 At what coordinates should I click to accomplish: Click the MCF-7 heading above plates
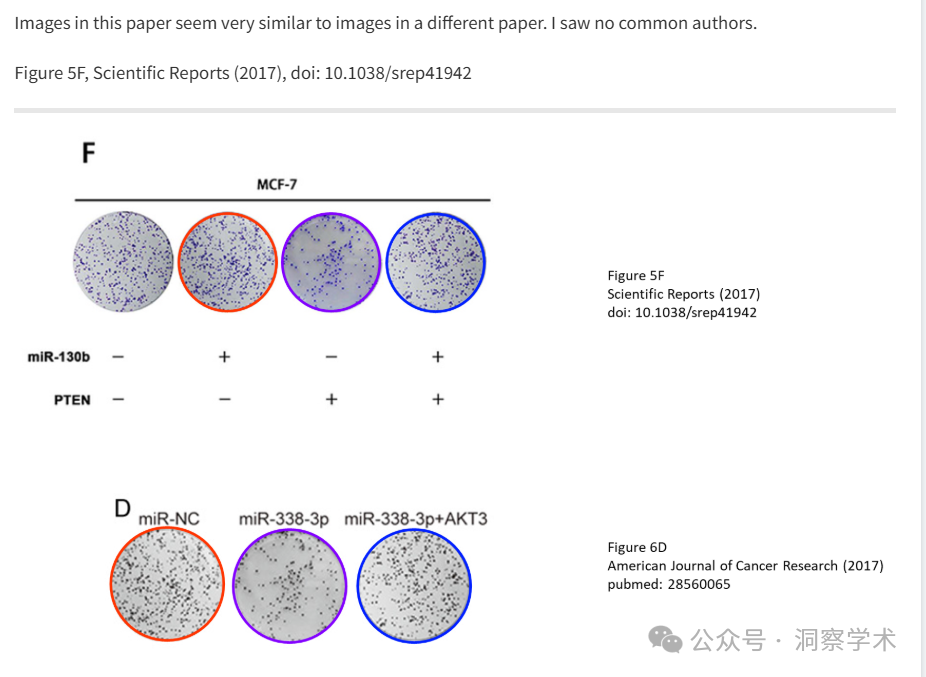(277, 185)
